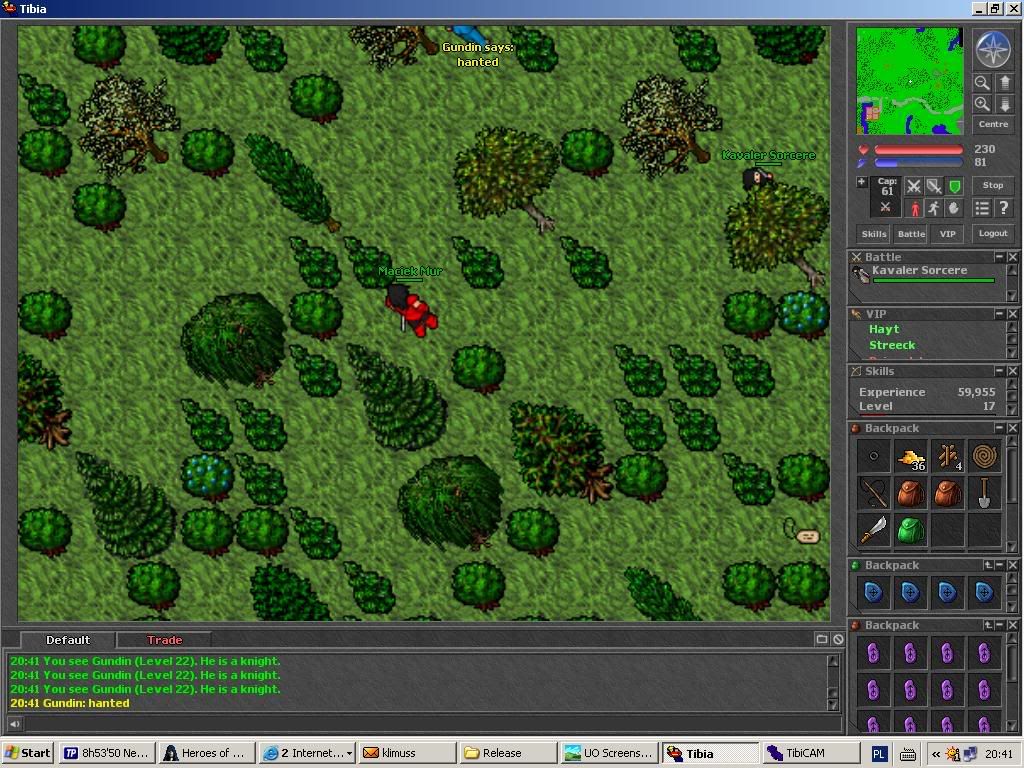Click the wooden sticks stack of 4
Image resolution: width=1024 pixels, height=768 pixels.
click(x=948, y=456)
